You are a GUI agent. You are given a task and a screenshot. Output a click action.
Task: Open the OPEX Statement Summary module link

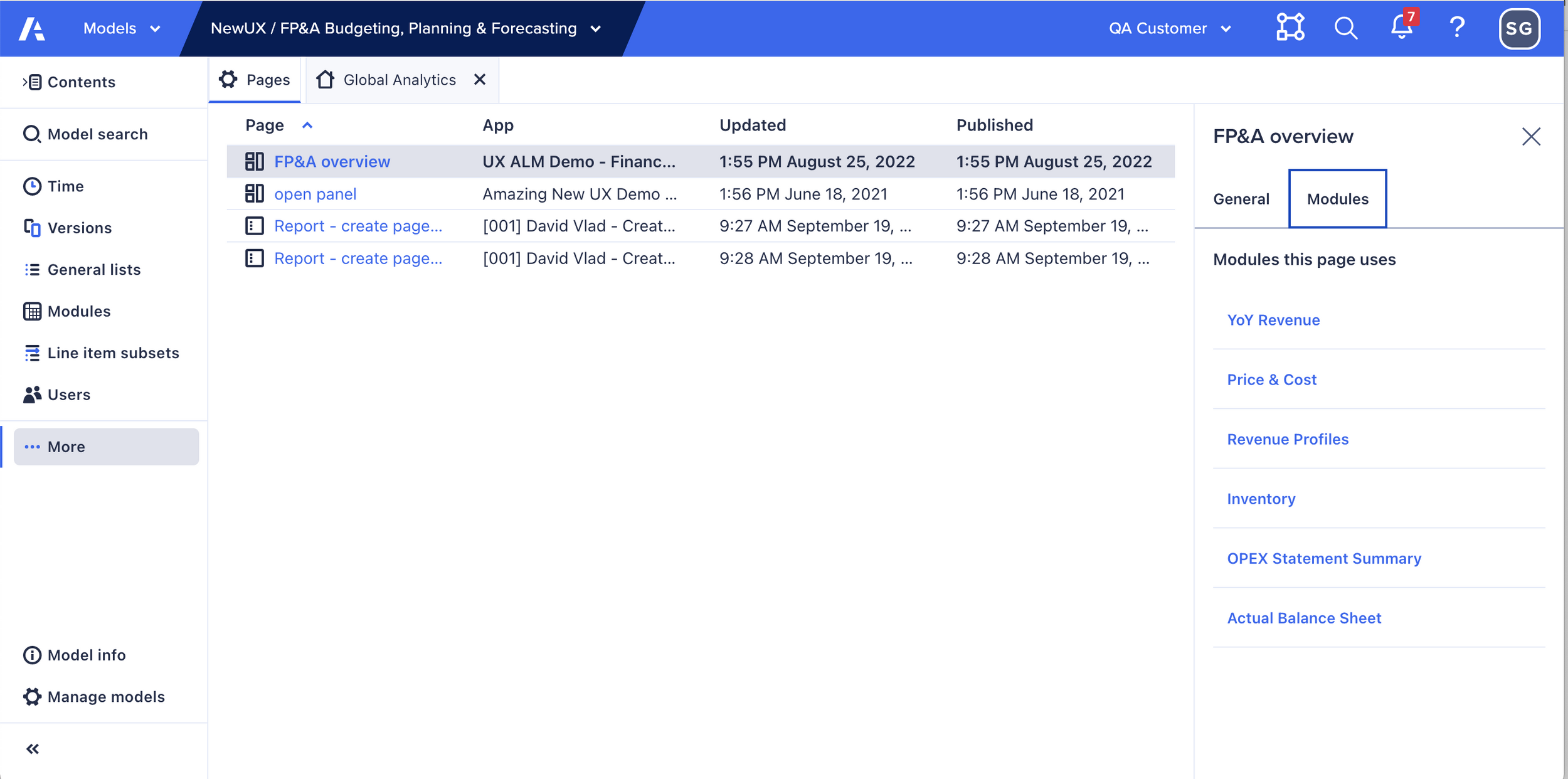[x=1324, y=558]
